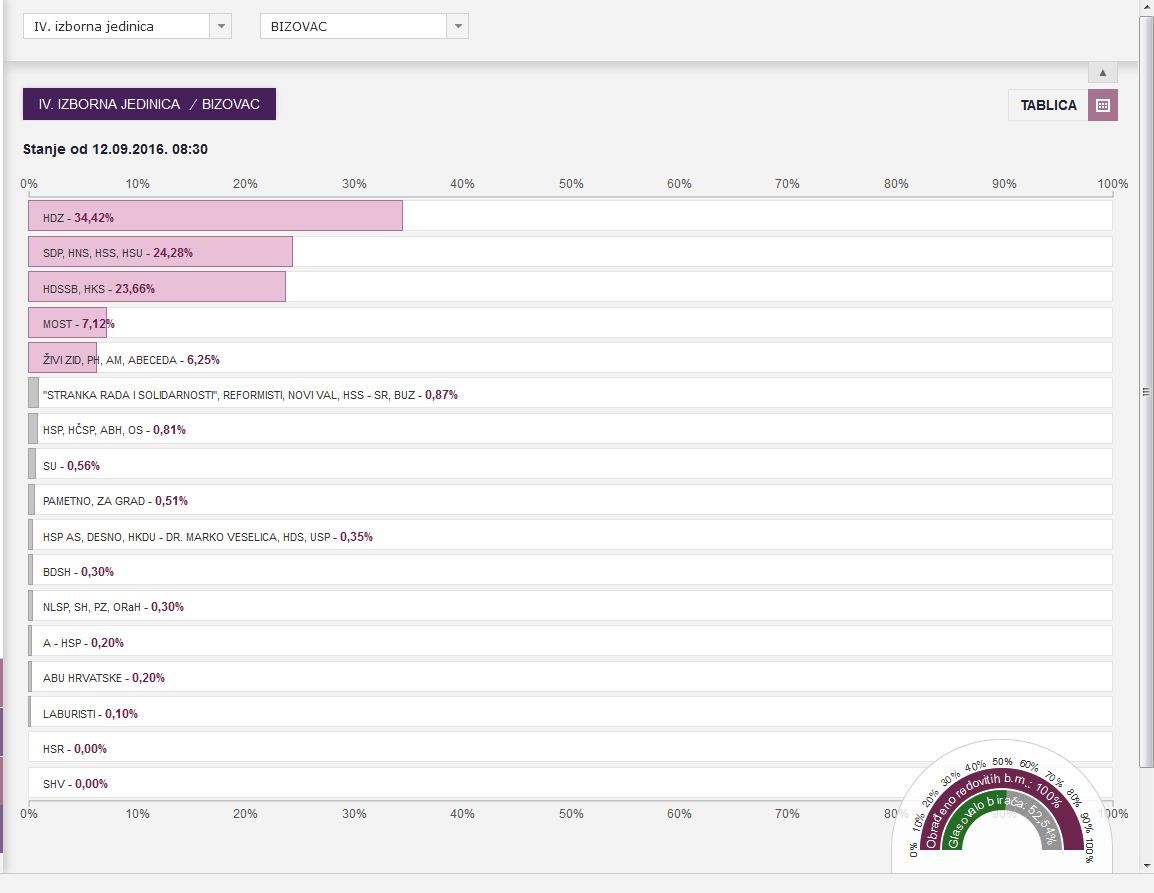Expand the BIZOVAC municipality dropdown arrow
Viewport: 1154px width, 893px height.
[458, 27]
